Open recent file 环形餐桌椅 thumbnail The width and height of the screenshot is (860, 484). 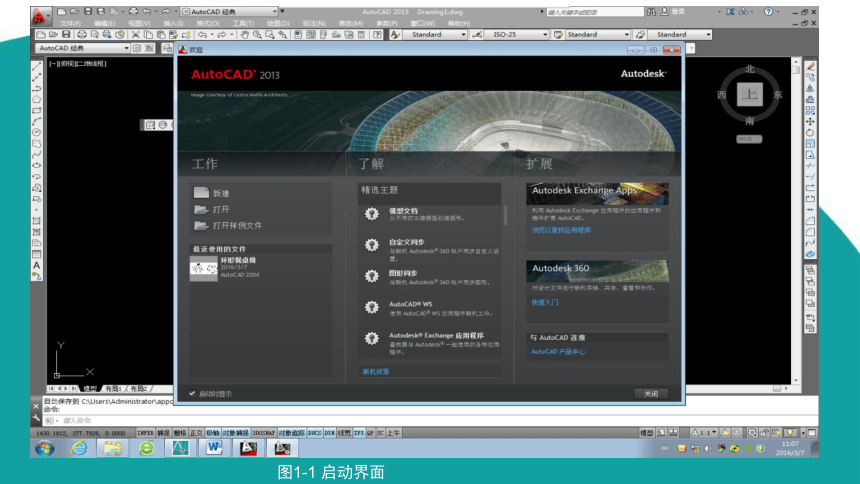coord(203,269)
